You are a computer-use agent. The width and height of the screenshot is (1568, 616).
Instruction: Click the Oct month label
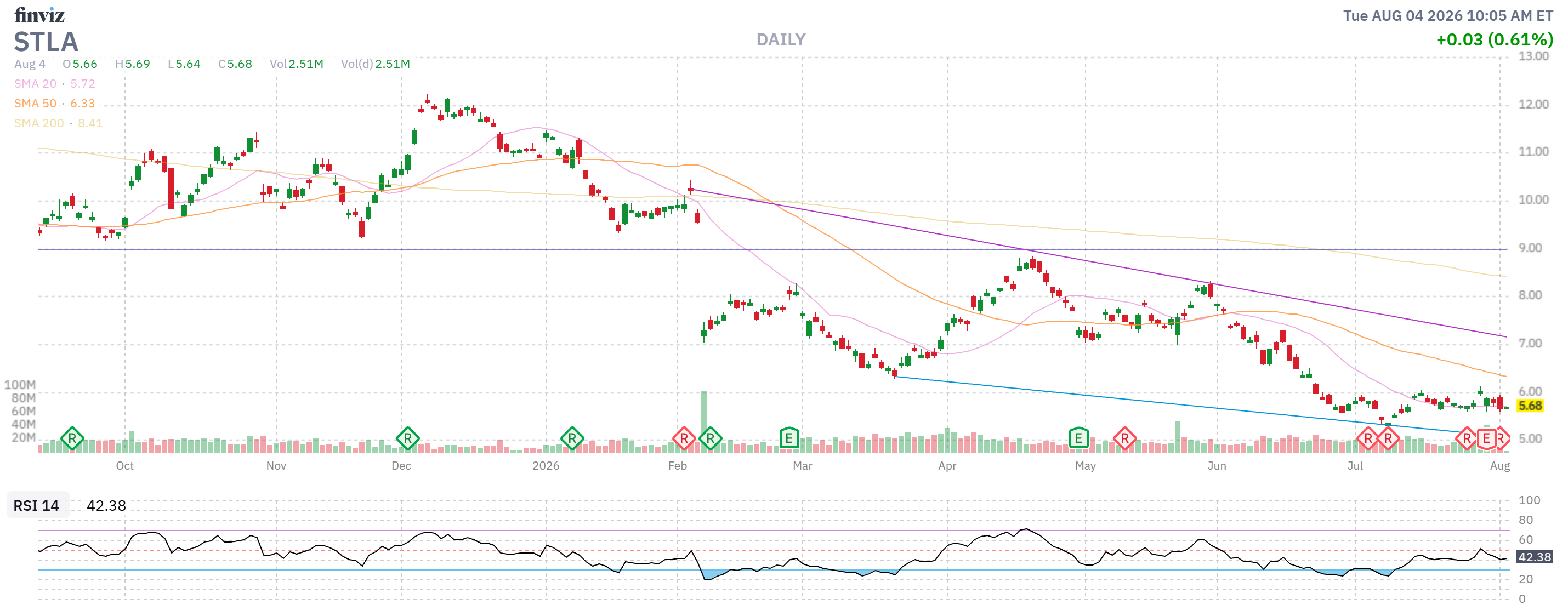coord(125,466)
